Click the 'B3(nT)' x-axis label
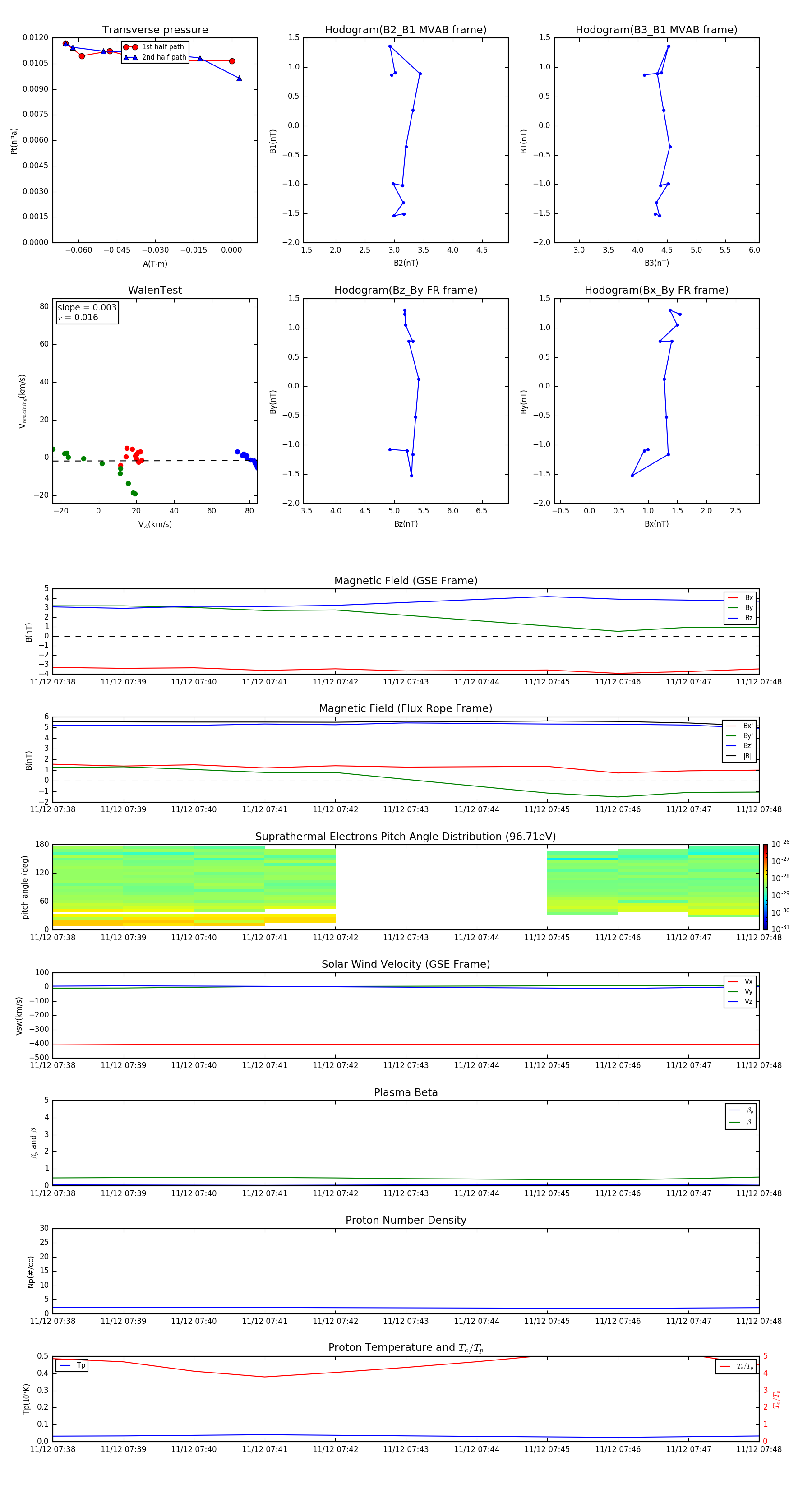 coord(656,263)
